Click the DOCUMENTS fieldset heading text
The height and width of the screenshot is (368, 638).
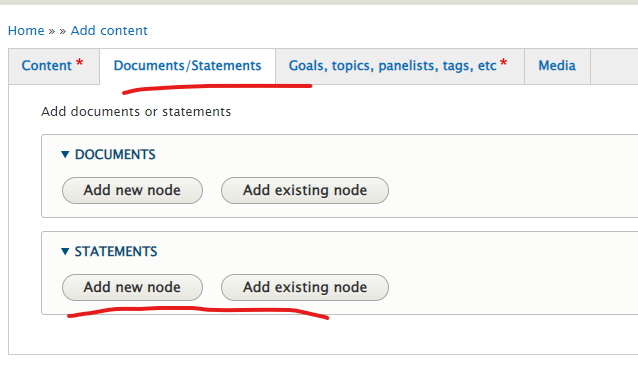tap(115, 155)
